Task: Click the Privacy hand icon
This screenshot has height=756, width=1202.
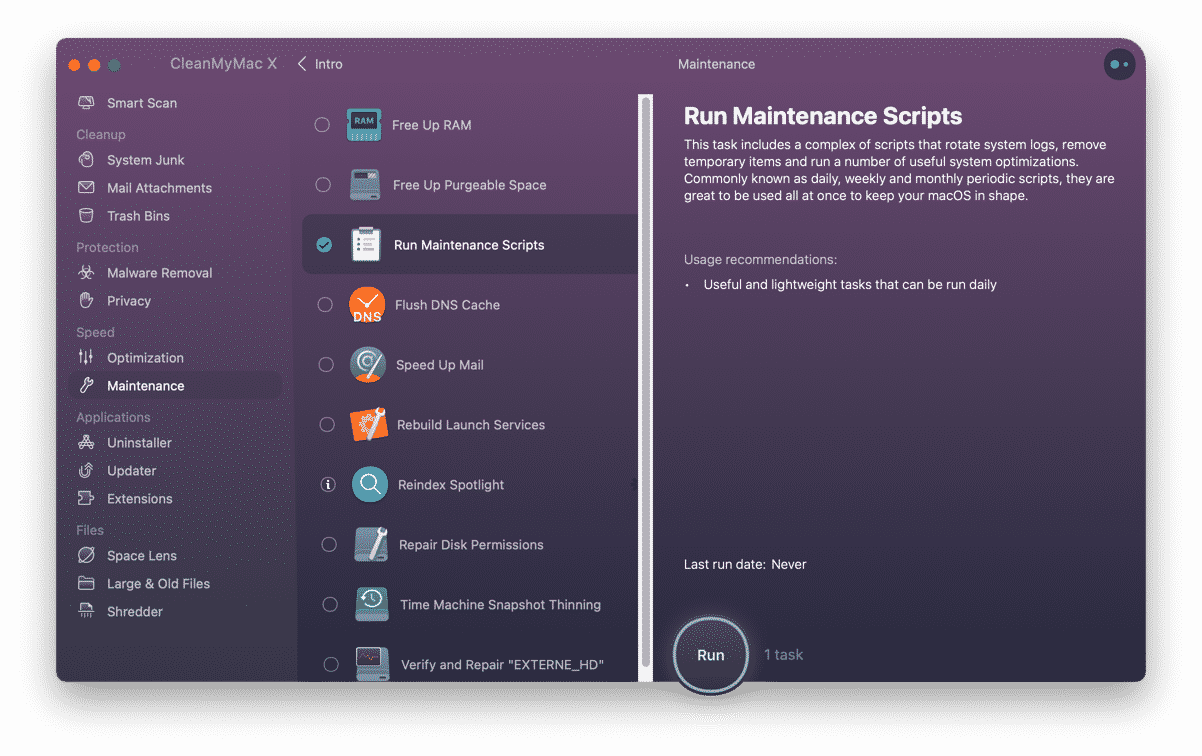Action: 87,301
